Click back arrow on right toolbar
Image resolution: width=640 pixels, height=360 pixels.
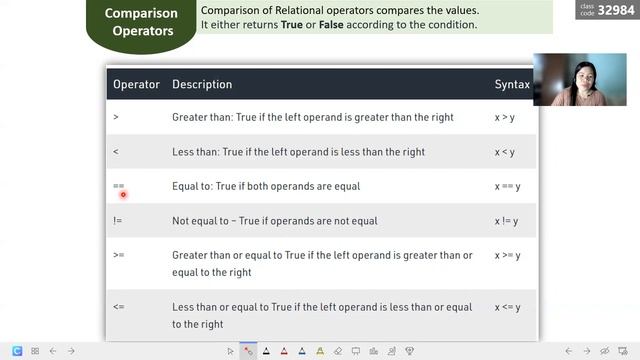[x=569, y=351]
